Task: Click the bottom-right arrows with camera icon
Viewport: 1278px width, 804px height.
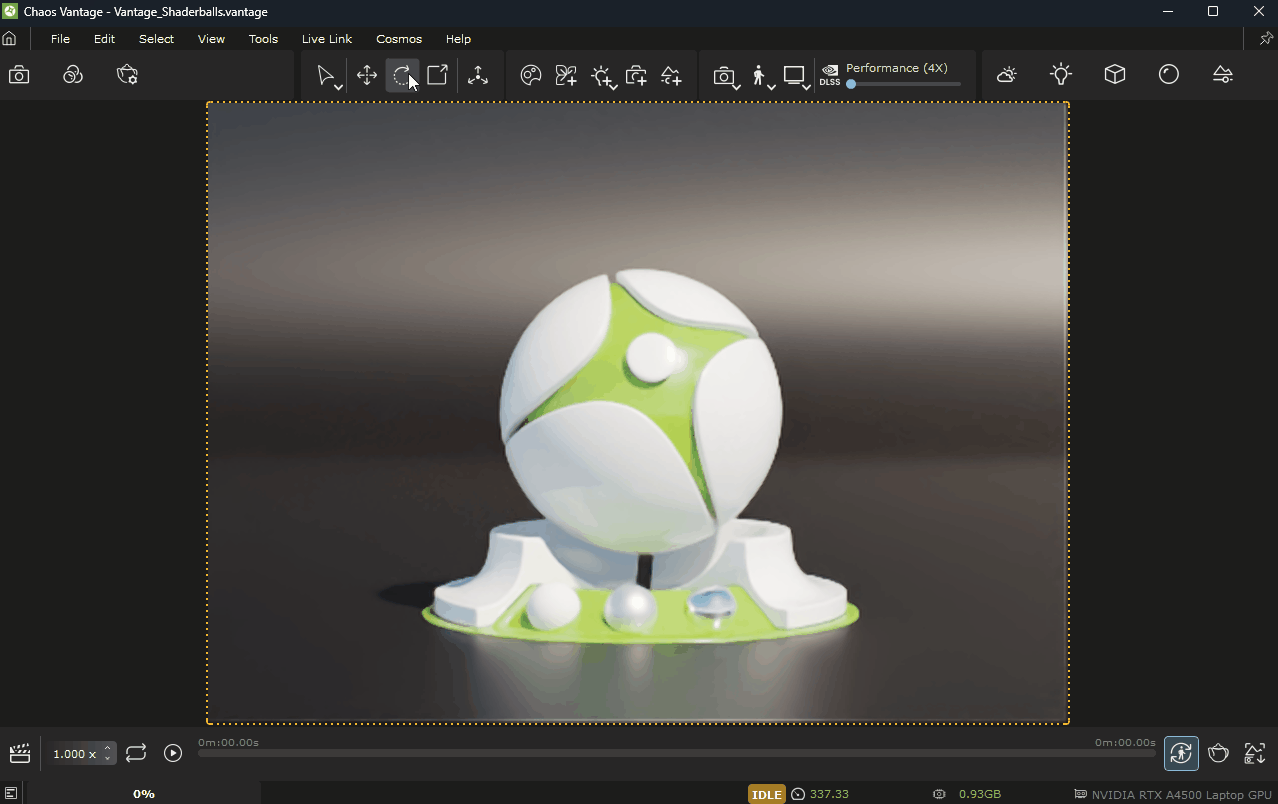Action: point(1255,753)
